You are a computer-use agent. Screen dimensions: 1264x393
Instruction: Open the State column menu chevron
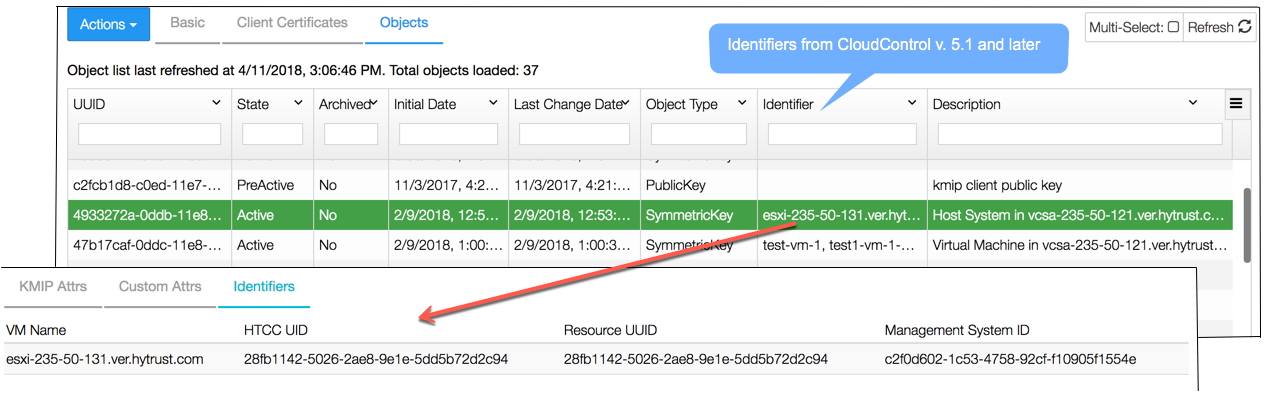tap(298, 103)
